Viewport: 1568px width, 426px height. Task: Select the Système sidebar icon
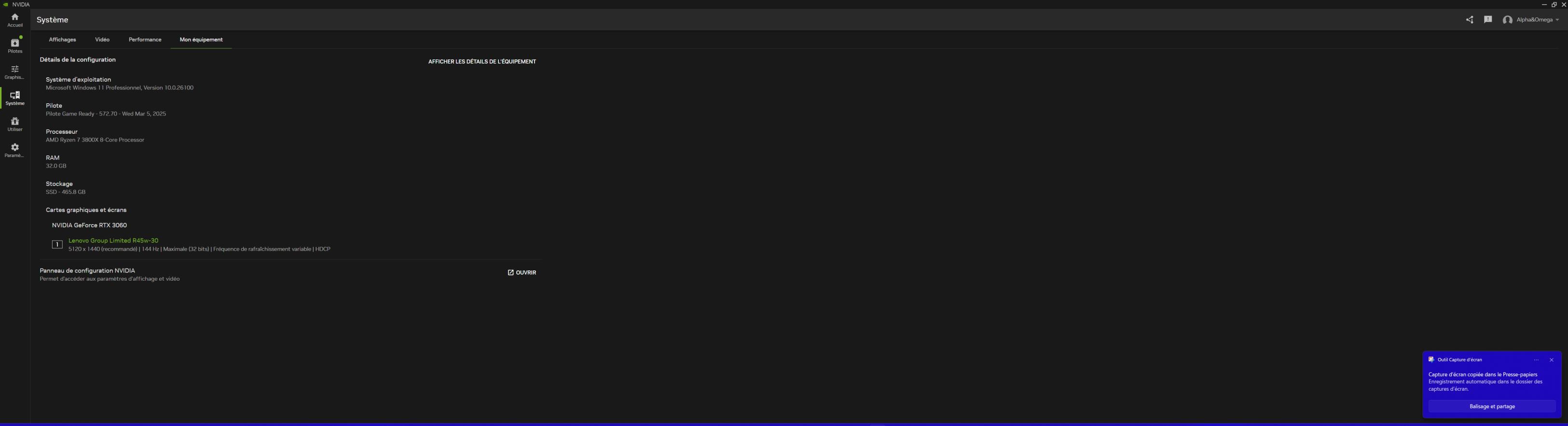[x=14, y=98]
